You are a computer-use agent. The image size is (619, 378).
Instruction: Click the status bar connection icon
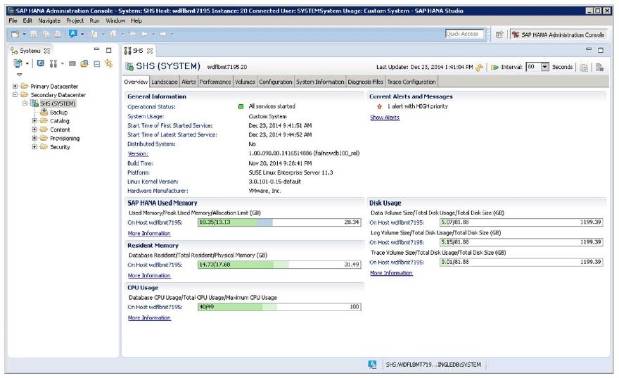point(372,365)
